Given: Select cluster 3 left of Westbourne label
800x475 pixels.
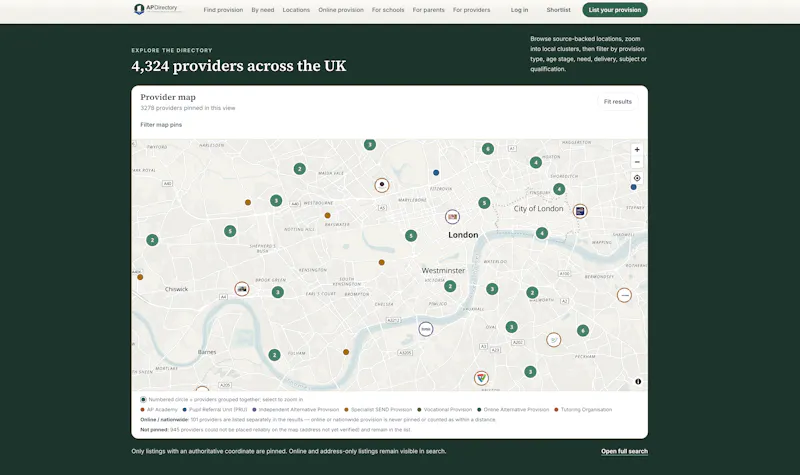Looking at the screenshot, I should pos(276,201).
